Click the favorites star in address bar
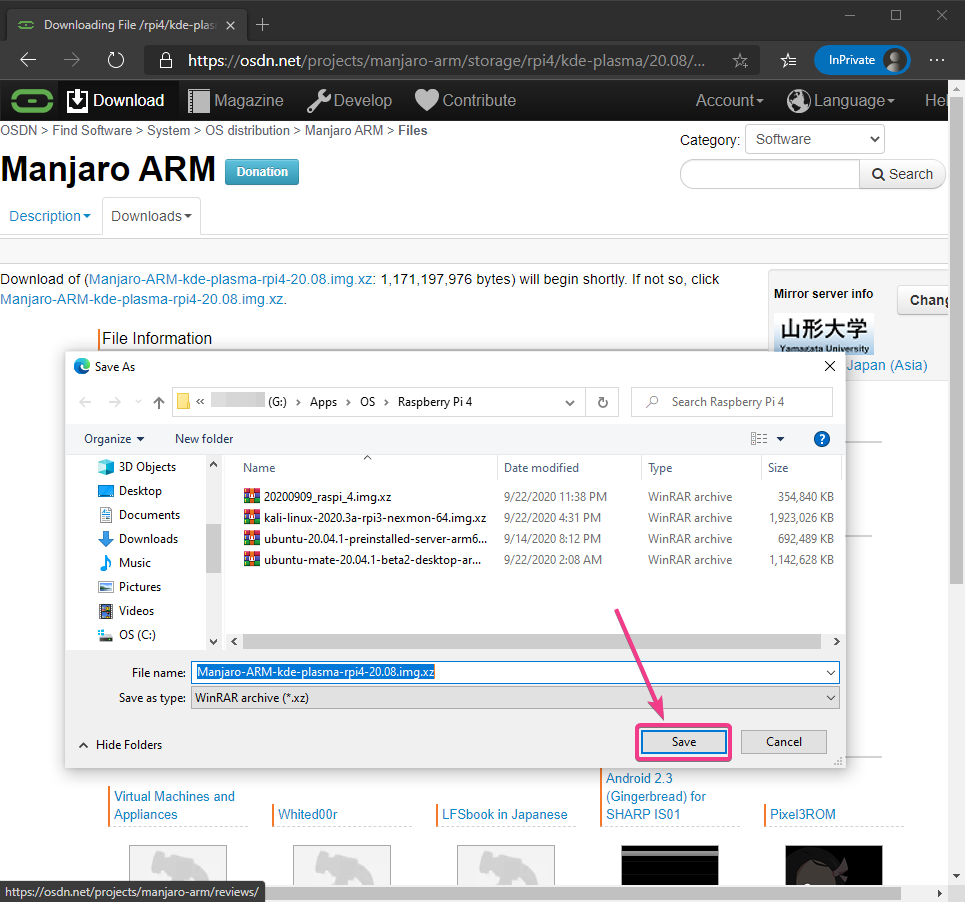965x902 pixels. tap(740, 60)
